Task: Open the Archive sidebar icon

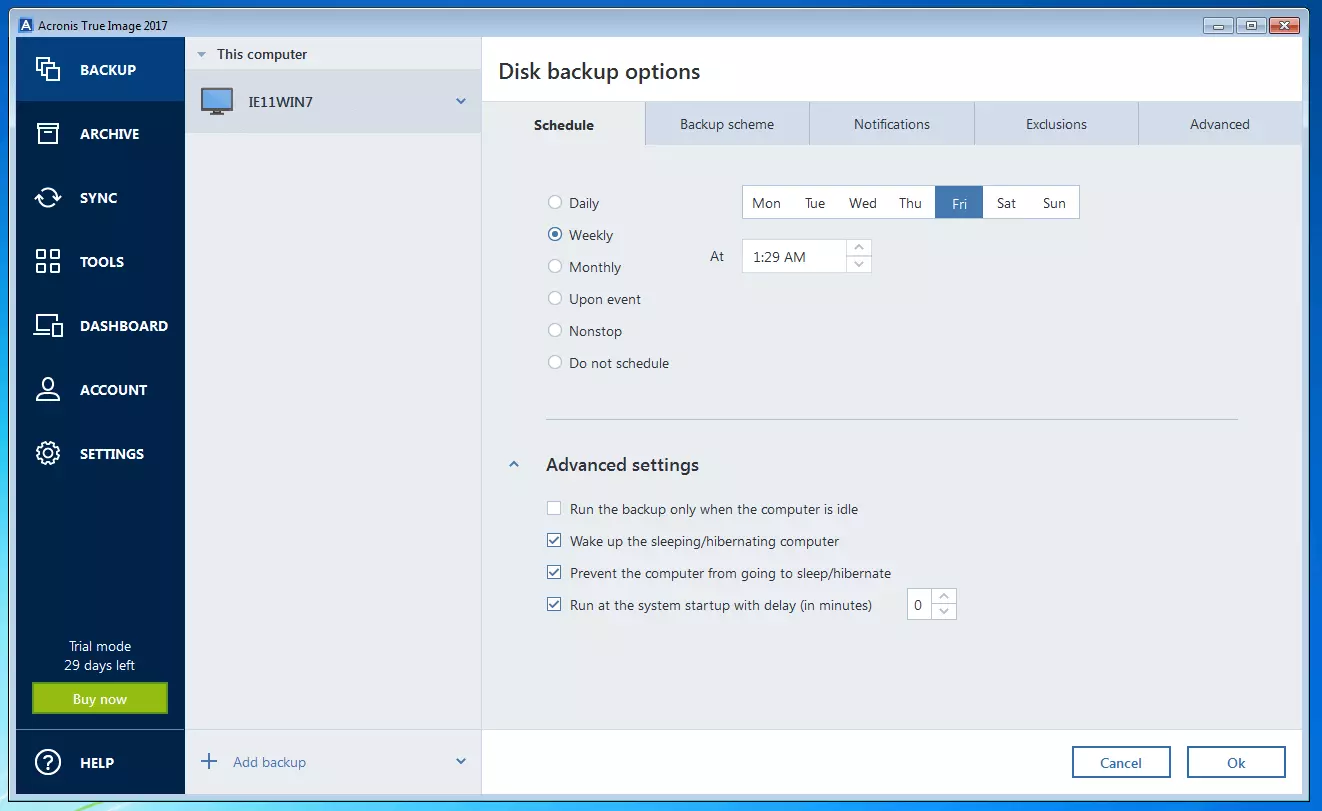Action: (48, 133)
